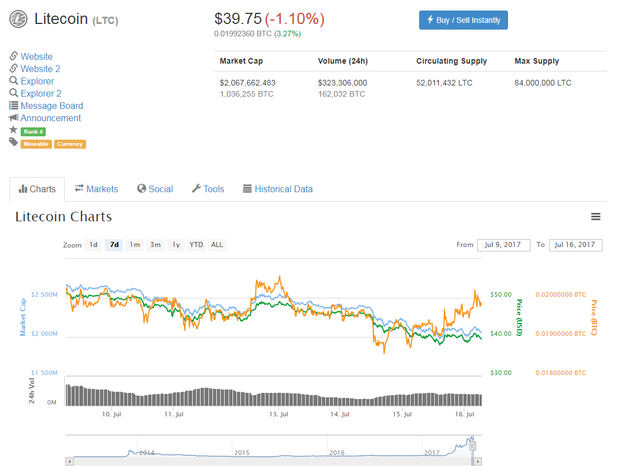The width and height of the screenshot is (640, 472).
Task: Open the Website link
Action: coord(37,56)
